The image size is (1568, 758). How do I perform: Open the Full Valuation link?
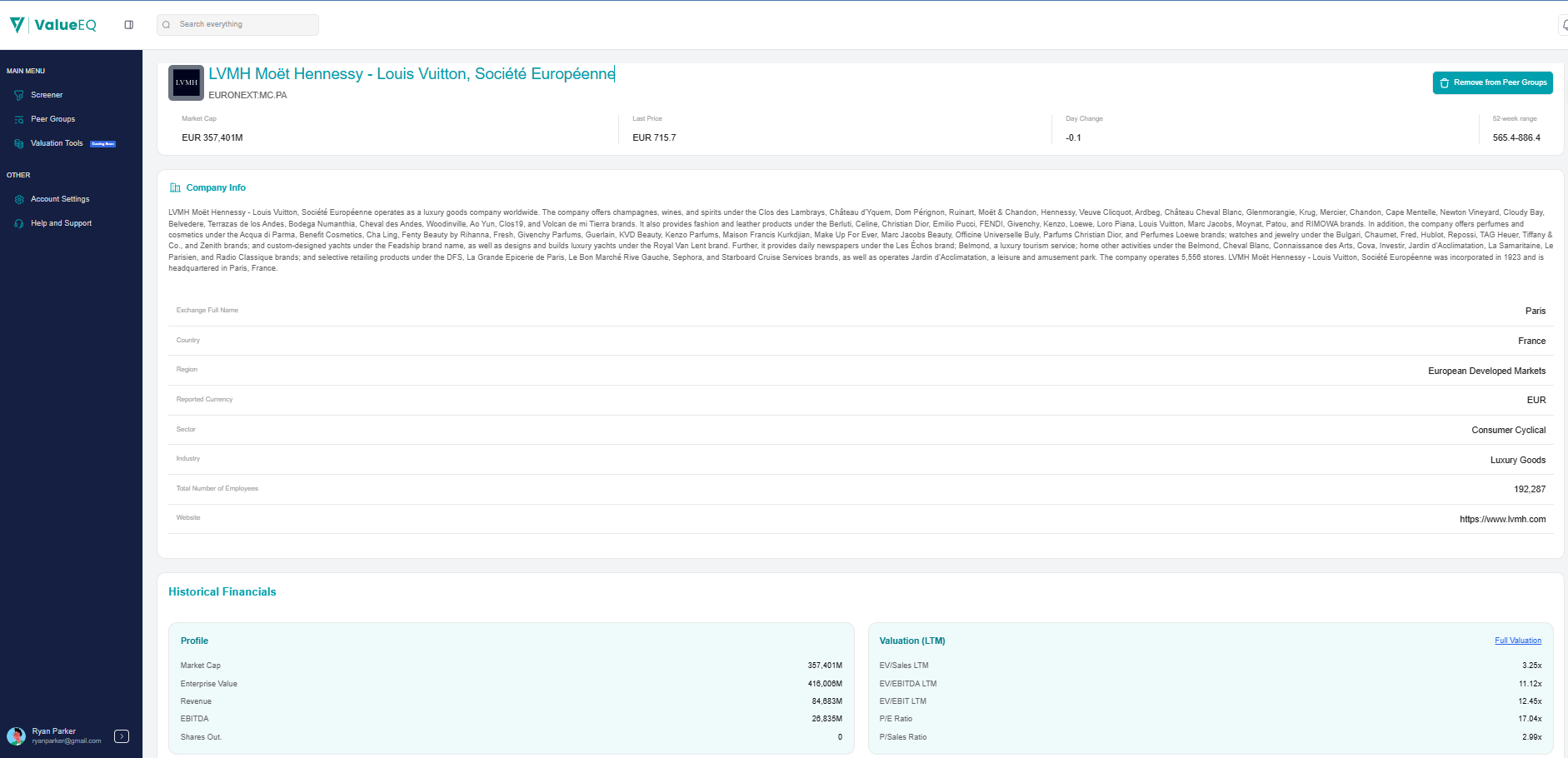1517,641
